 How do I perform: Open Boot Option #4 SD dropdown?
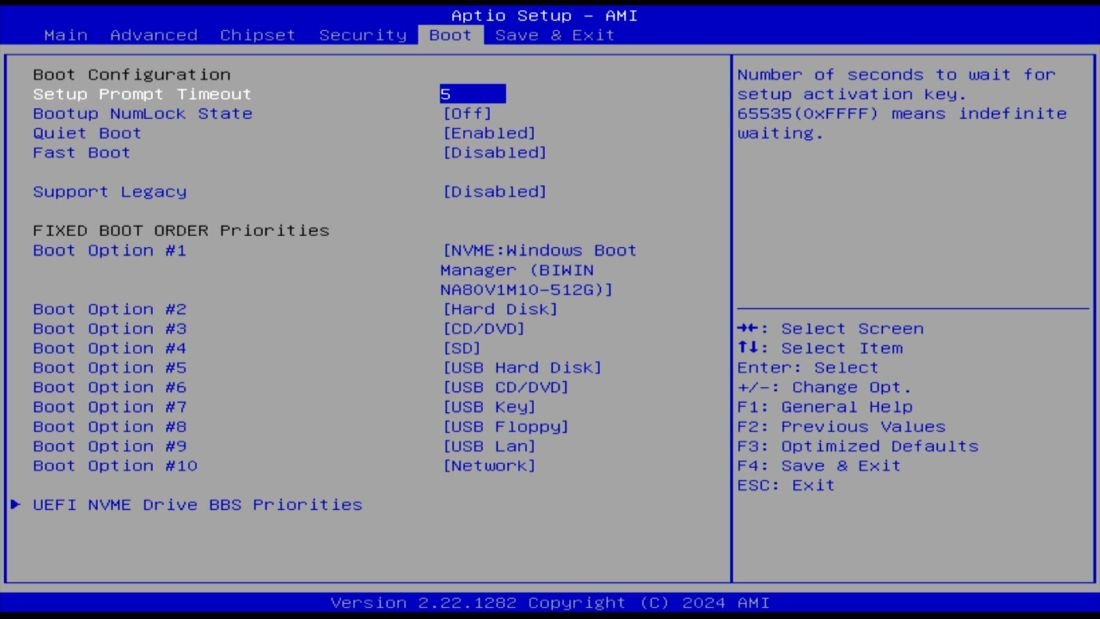click(x=462, y=349)
